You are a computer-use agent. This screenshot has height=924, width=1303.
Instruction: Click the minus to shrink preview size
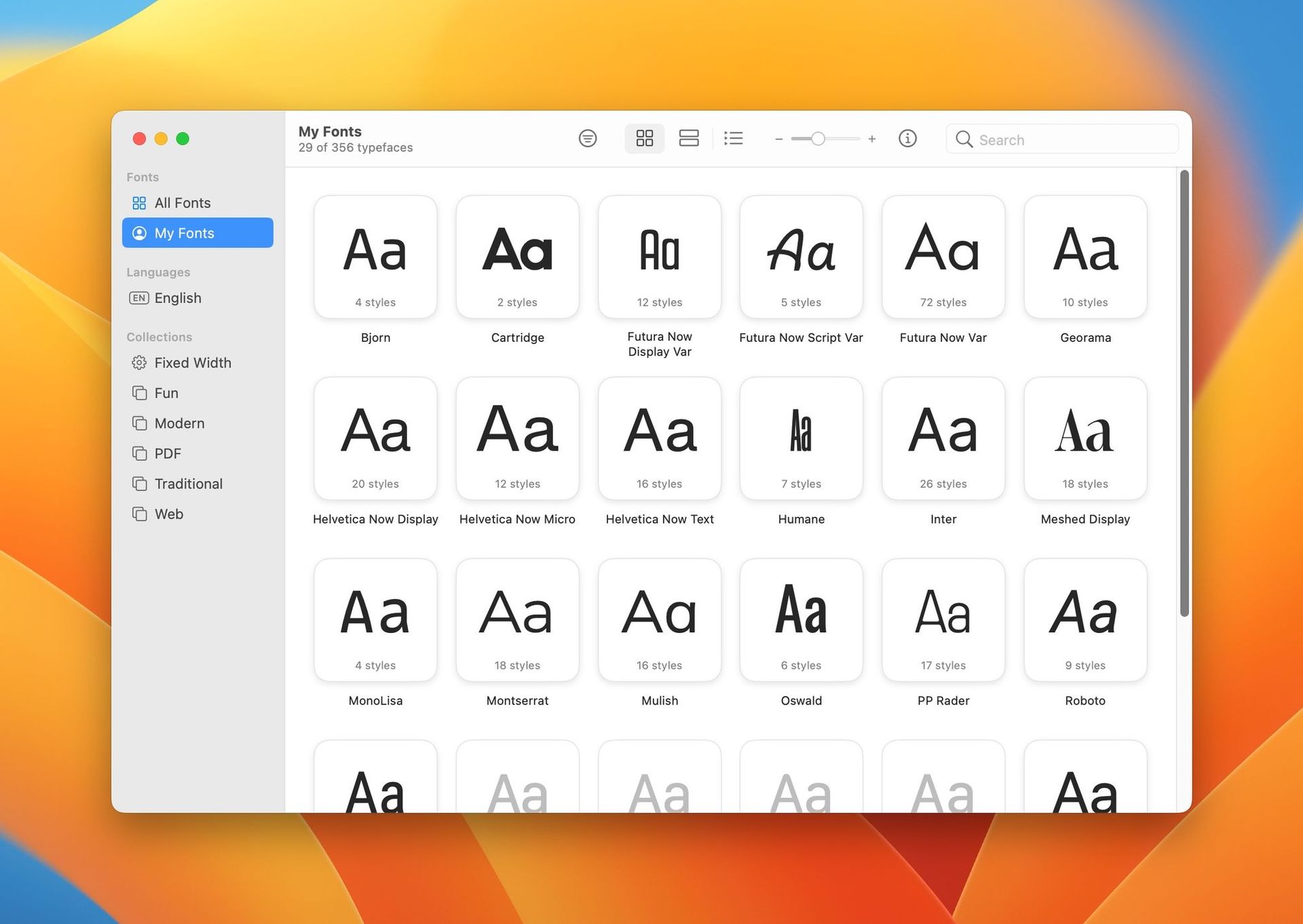point(779,139)
